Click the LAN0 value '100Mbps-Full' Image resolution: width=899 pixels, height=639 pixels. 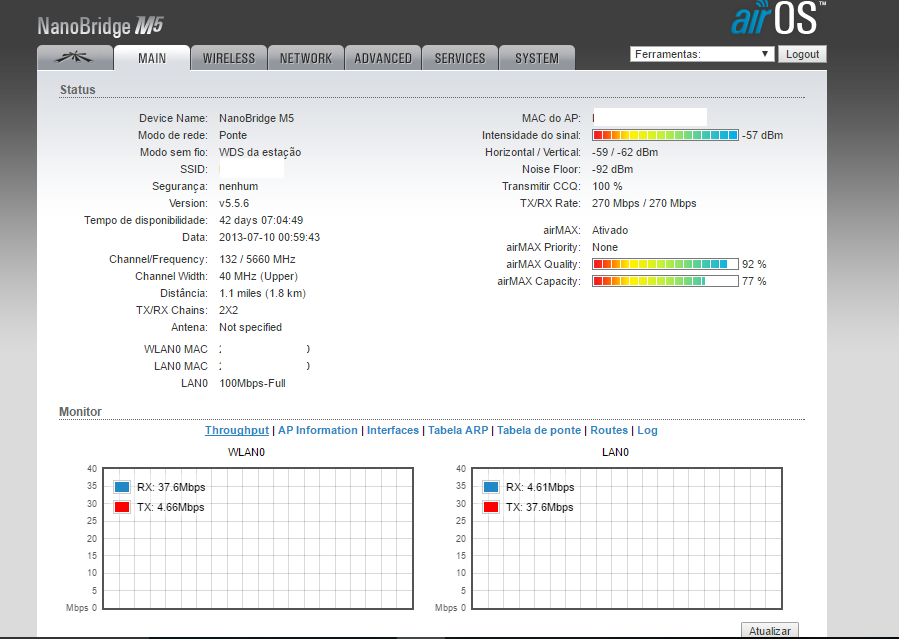click(252, 383)
